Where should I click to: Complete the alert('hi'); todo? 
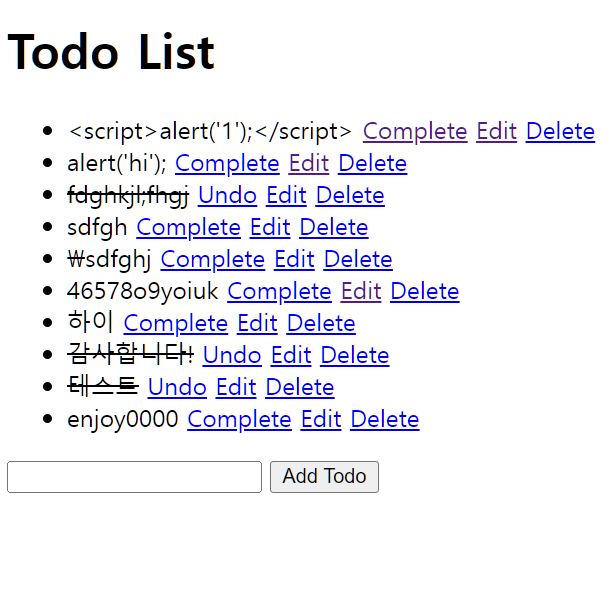click(x=227, y=164)
